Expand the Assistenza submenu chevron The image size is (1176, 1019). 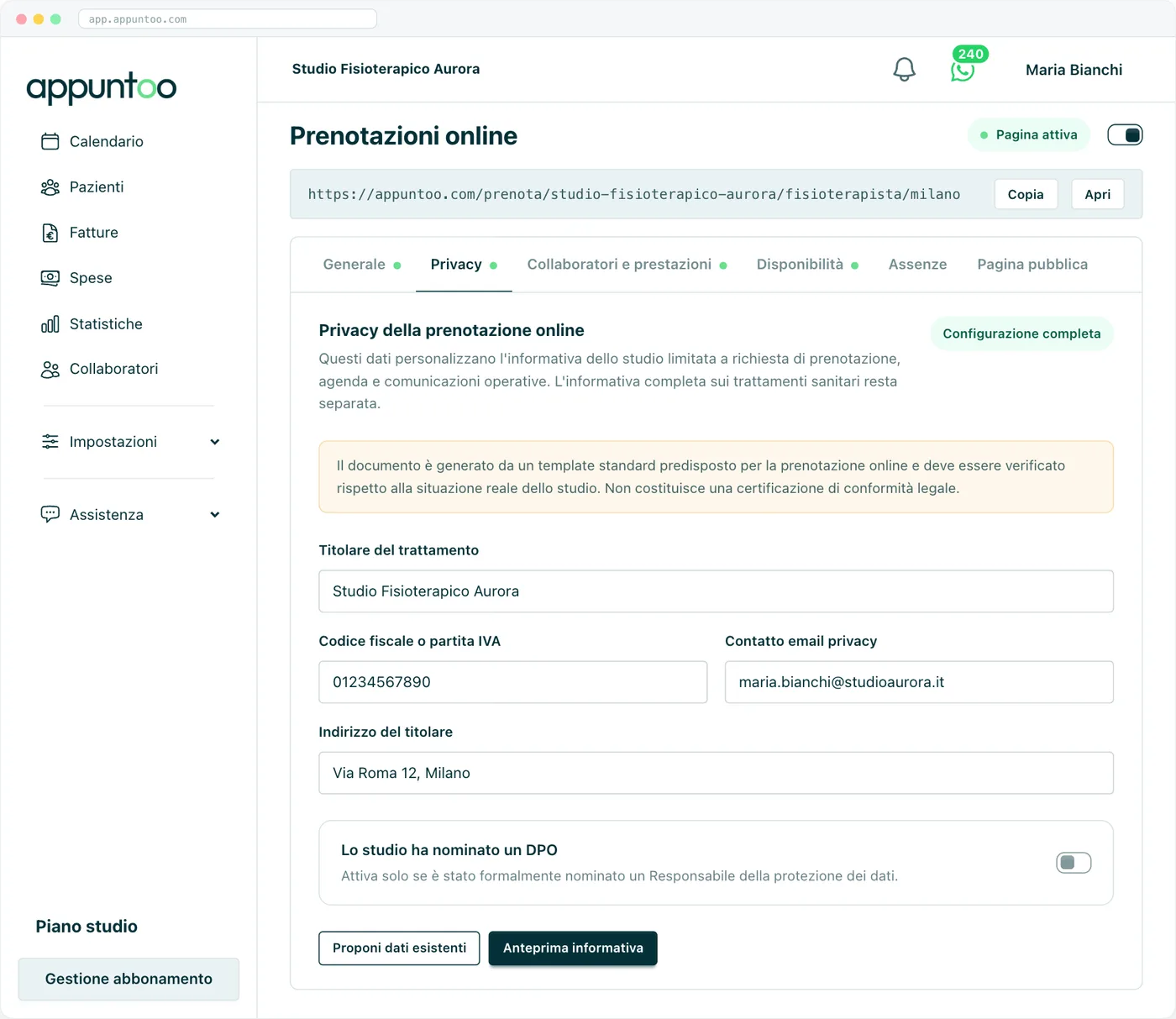[215, 515]
